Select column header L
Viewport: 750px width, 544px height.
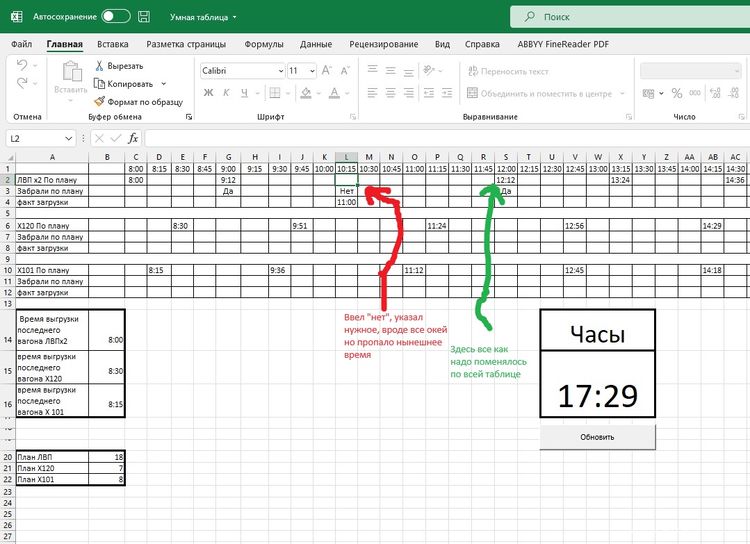pyautogui.click(x=346, y=157)
